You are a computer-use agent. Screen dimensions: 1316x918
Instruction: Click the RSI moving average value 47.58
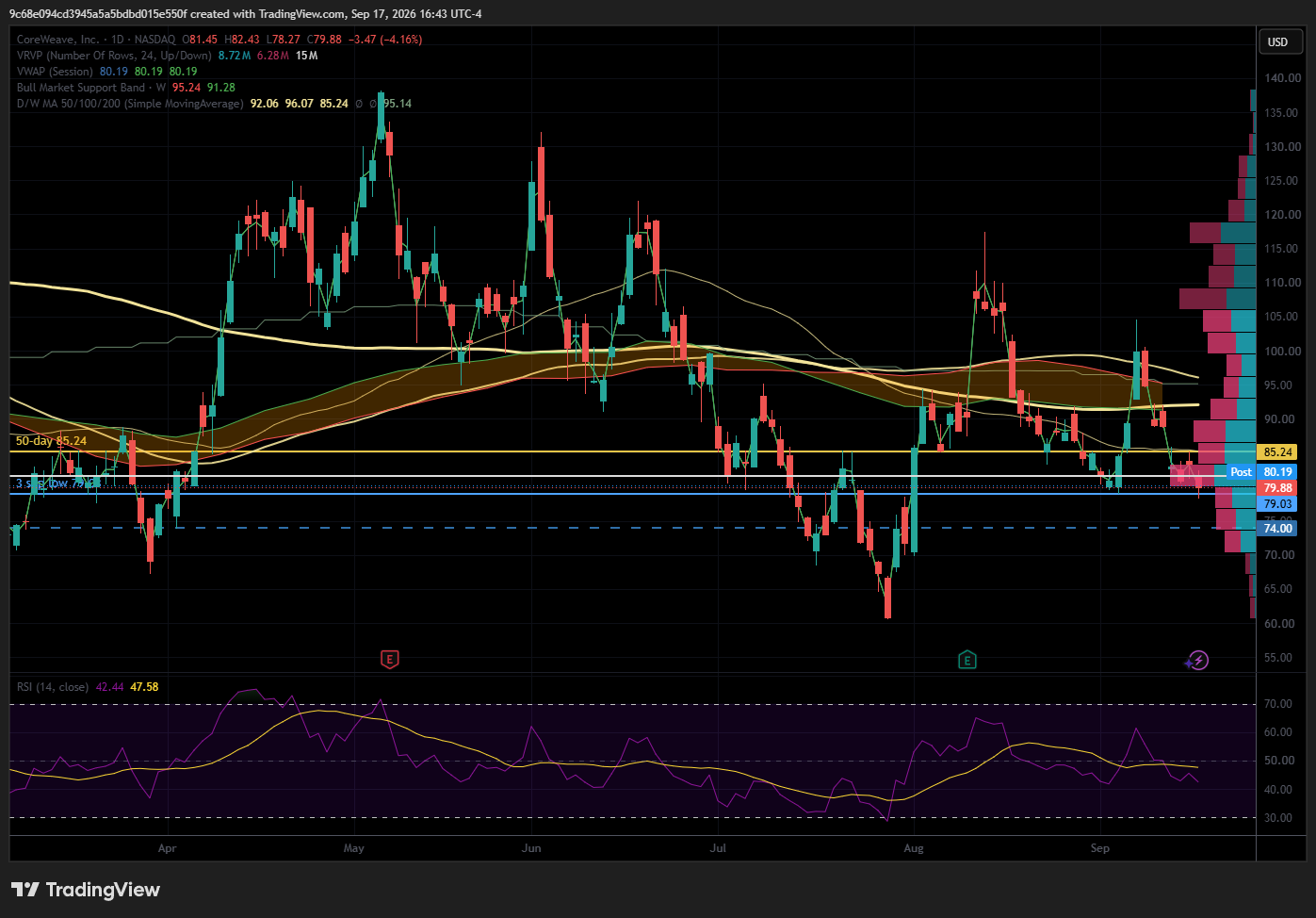pyautogui.click(x=144, y=687)
